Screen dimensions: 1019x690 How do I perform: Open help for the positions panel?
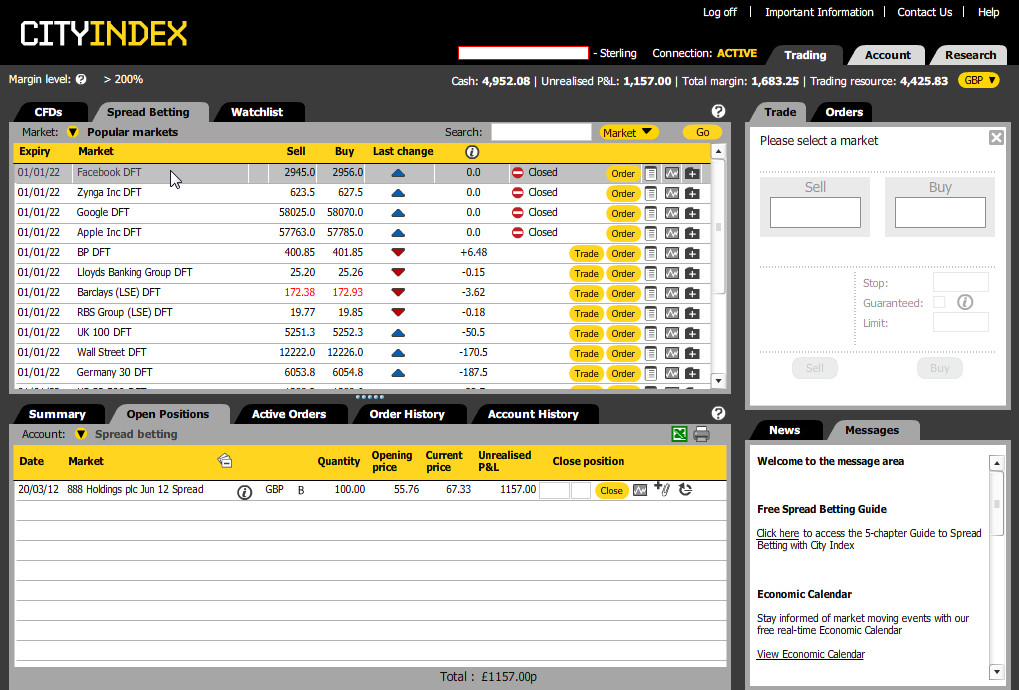(x=718, y=413)
